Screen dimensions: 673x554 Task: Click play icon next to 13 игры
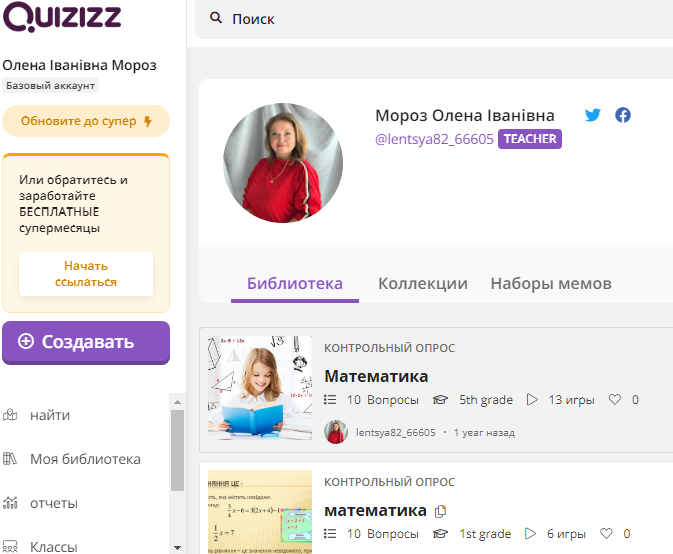[532, 400]
